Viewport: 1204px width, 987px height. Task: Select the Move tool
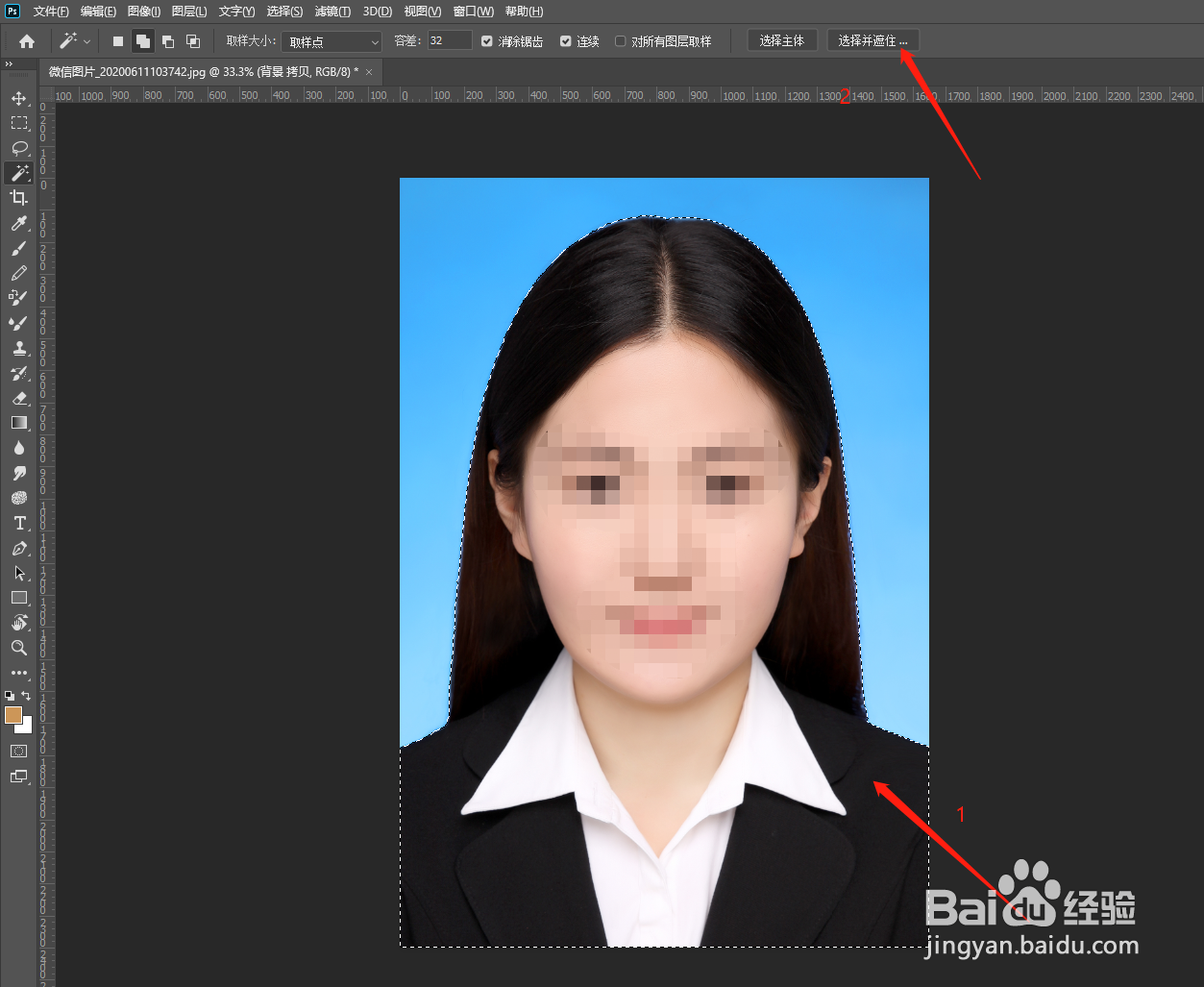pyautogui.click(x=19, y=98)
